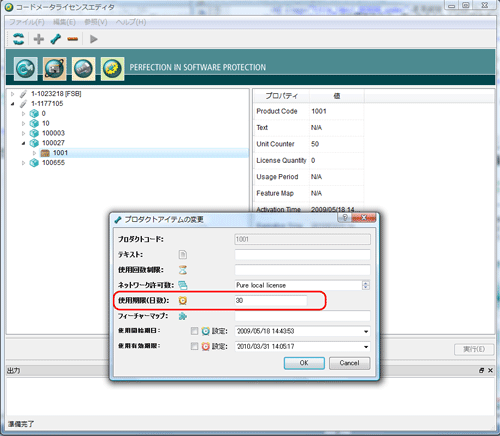The width and height of the screenshot is (500, 436).
Task: Click the red clock expiration time icon
Action: point(206,346)
